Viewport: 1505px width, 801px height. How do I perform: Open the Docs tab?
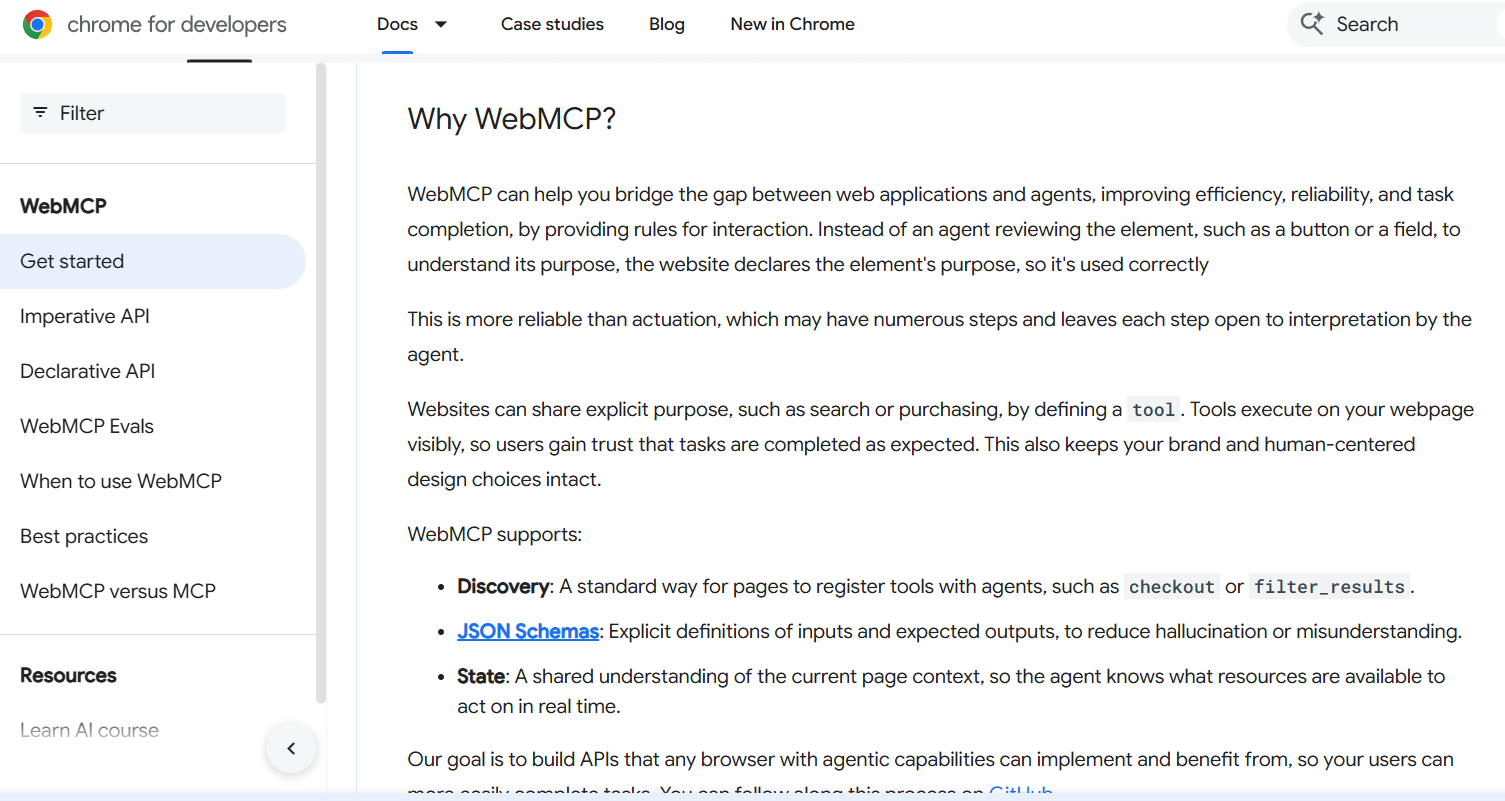coord(397,24)
